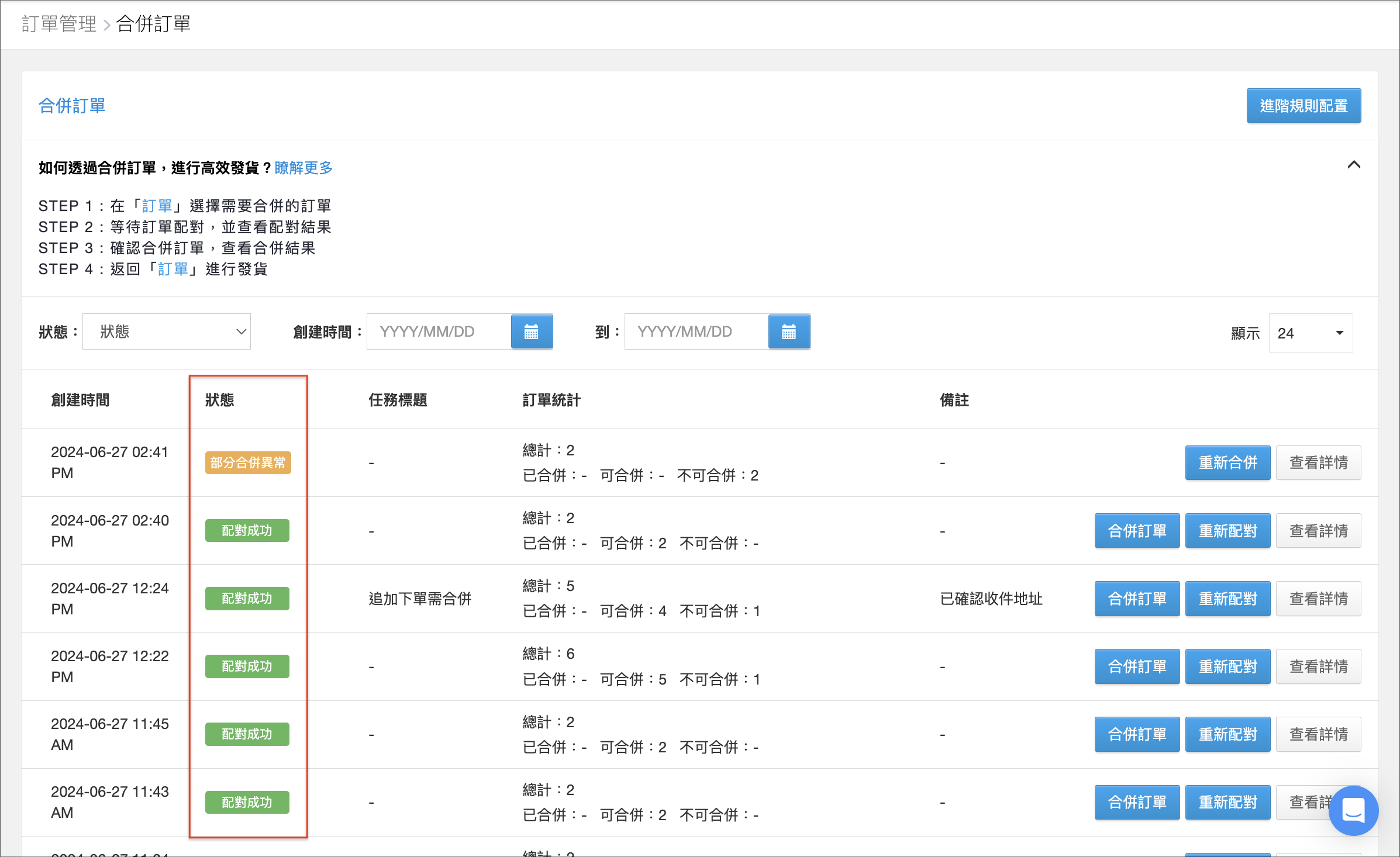Click the 可合併：5 statistic
This screenshot has width=1400, height=857.
click(x=633, y=679)
